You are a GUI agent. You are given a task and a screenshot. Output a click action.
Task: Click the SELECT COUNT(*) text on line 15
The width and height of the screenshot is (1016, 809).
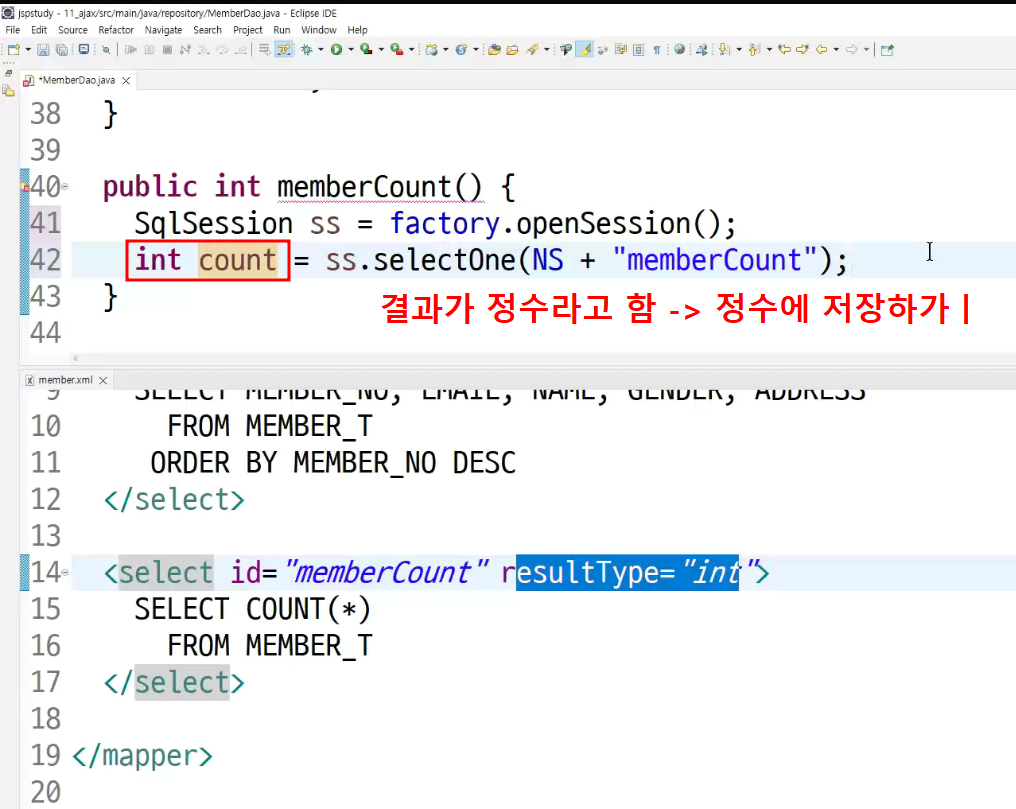253,610
